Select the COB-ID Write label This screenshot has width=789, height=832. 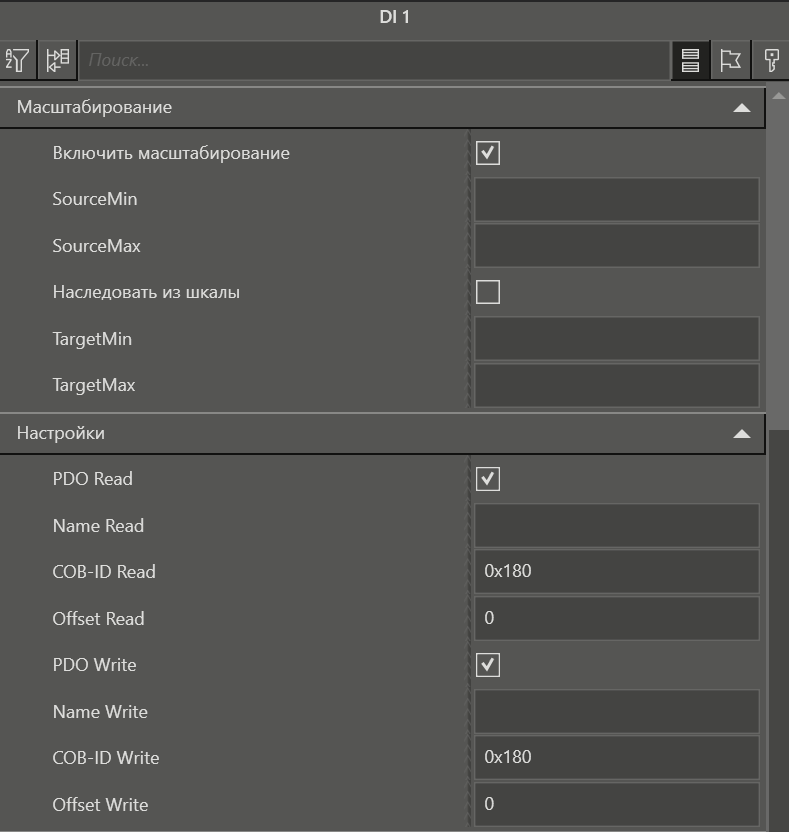point(106,758)
